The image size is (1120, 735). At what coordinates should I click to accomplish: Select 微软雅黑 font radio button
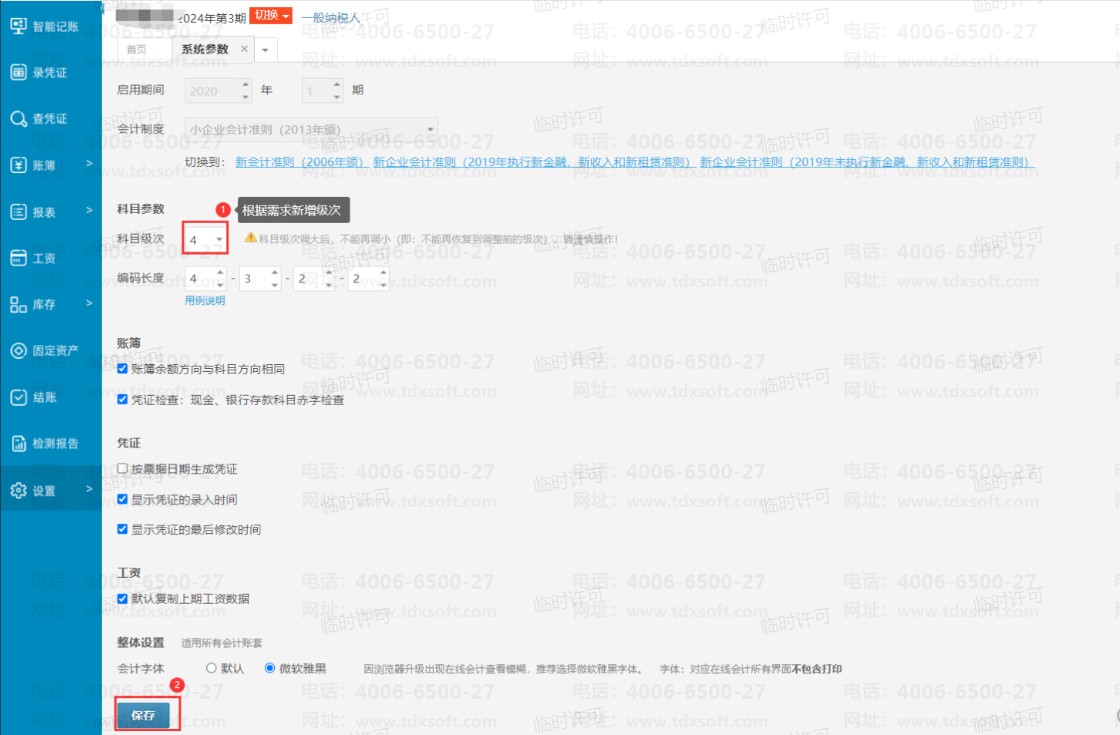(269, 669)
